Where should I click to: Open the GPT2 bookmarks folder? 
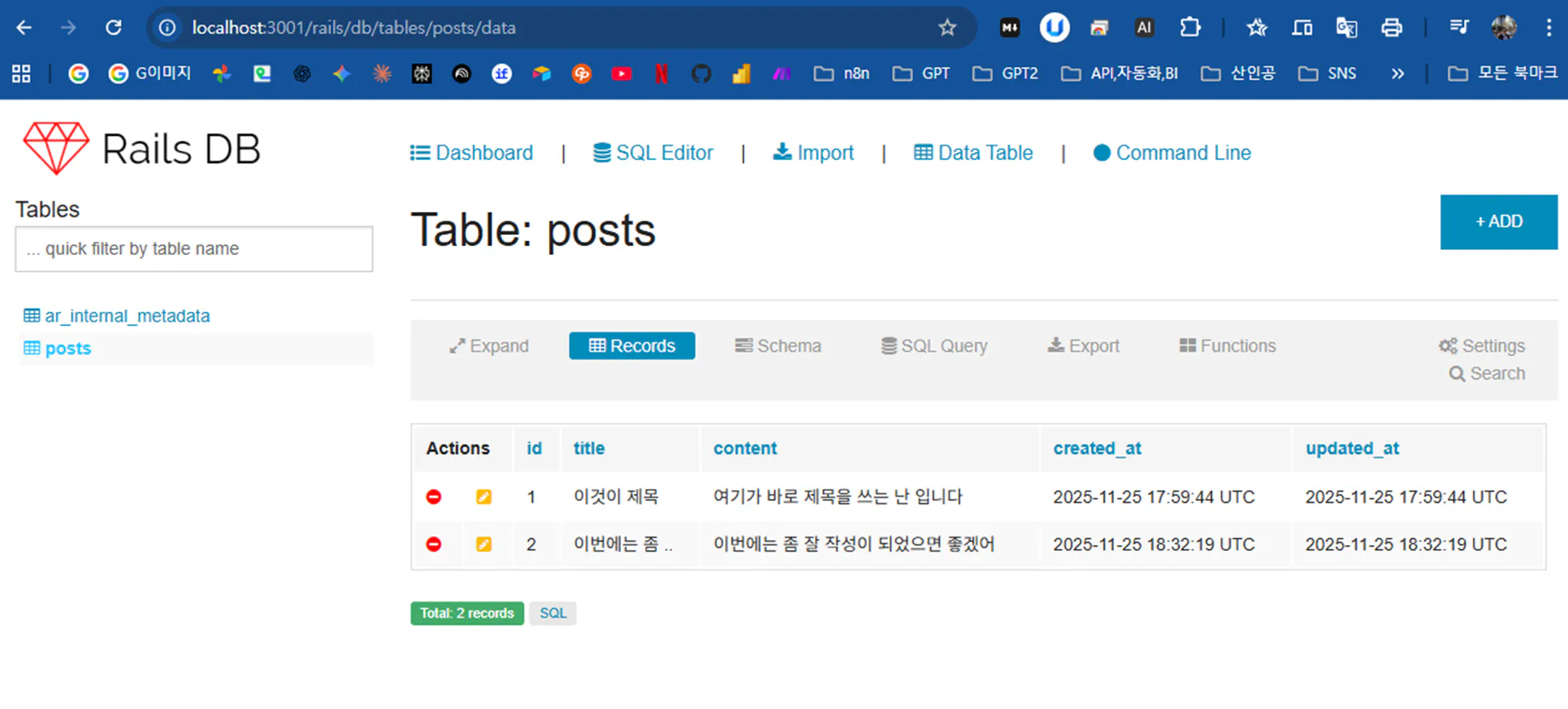[1005, 74]
